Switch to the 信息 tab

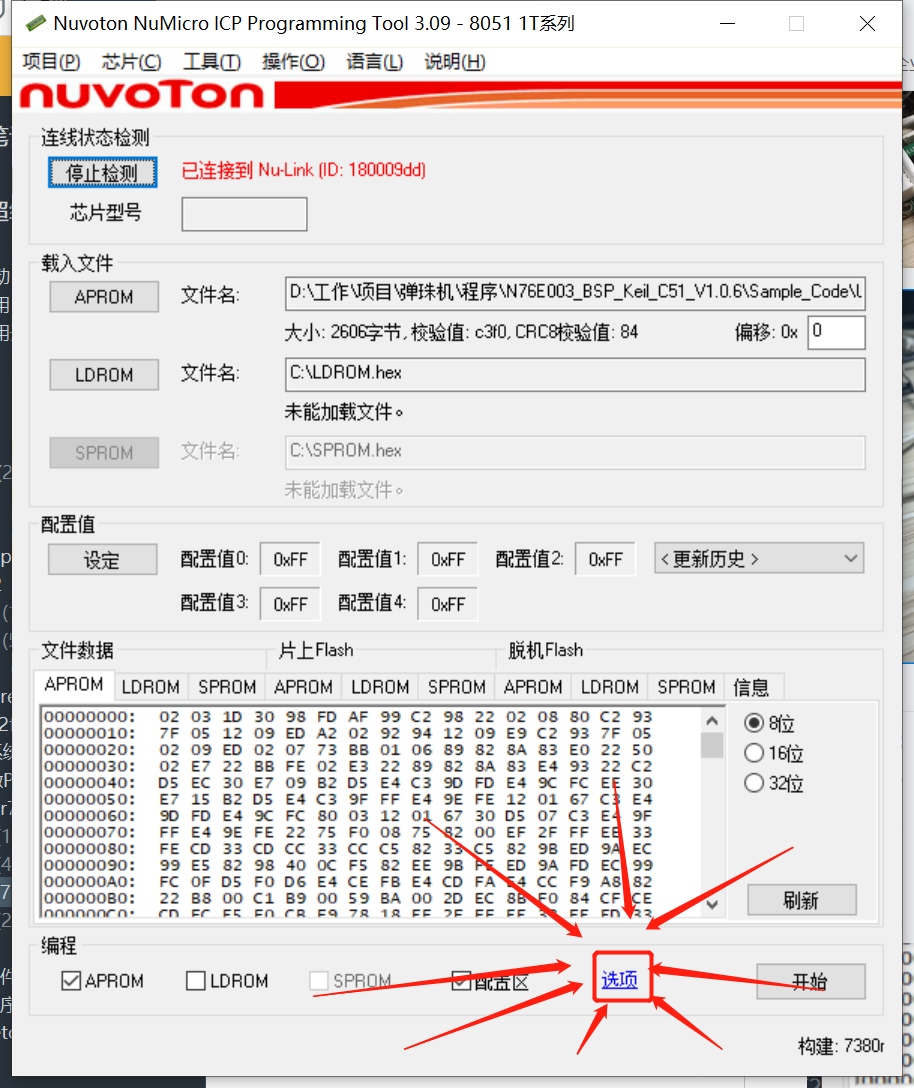click(x=752, y=687)
